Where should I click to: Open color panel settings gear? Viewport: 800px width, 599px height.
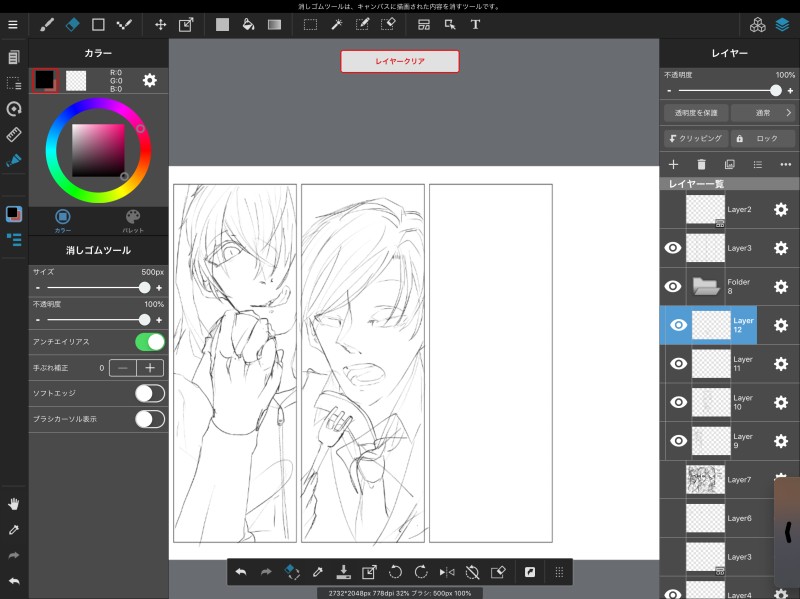pyautogui.click(x=149, y=80)
